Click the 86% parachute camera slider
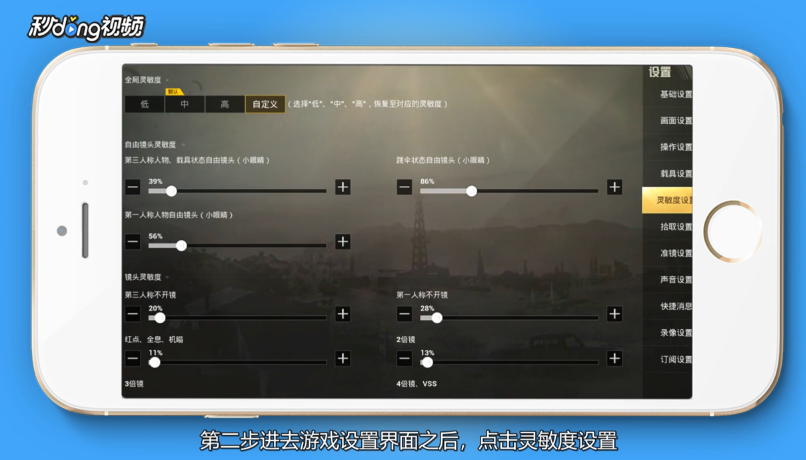 509,191
